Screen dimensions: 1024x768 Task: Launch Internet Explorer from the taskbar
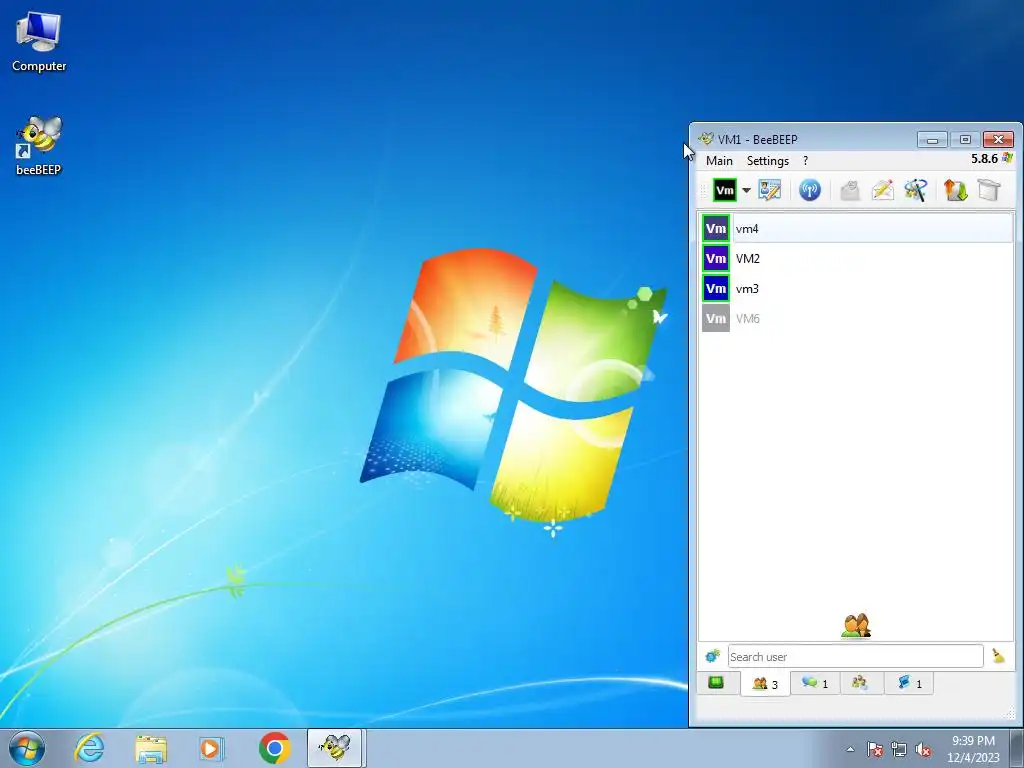point(89,748)
